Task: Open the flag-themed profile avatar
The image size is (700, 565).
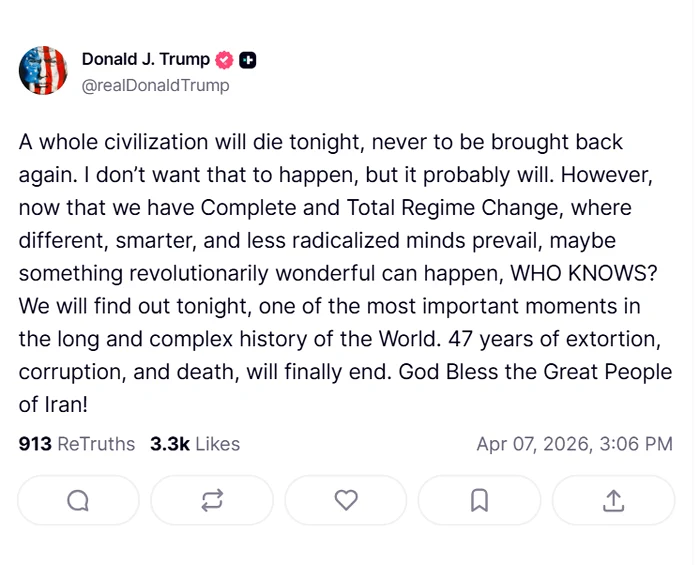Action: (43, 71)
